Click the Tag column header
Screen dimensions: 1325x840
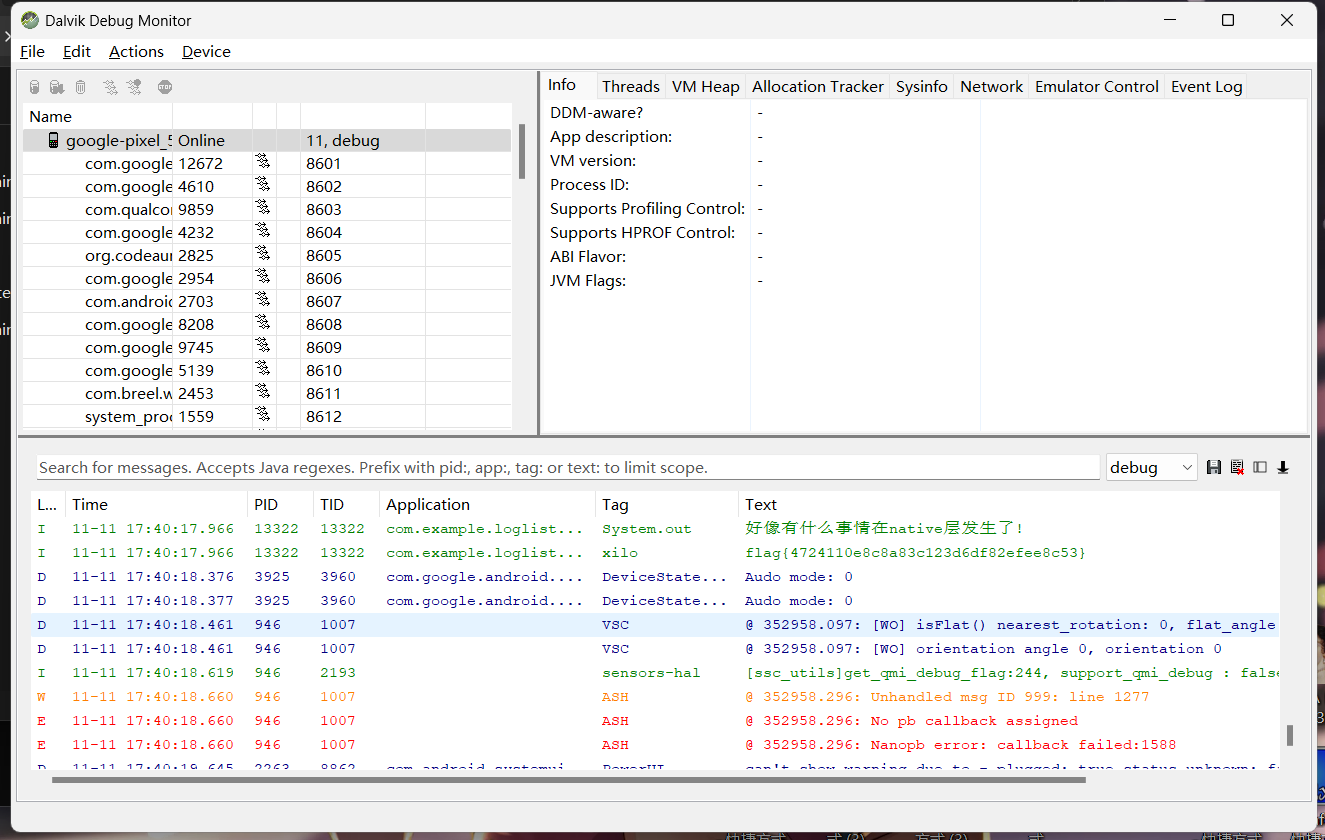667,504
